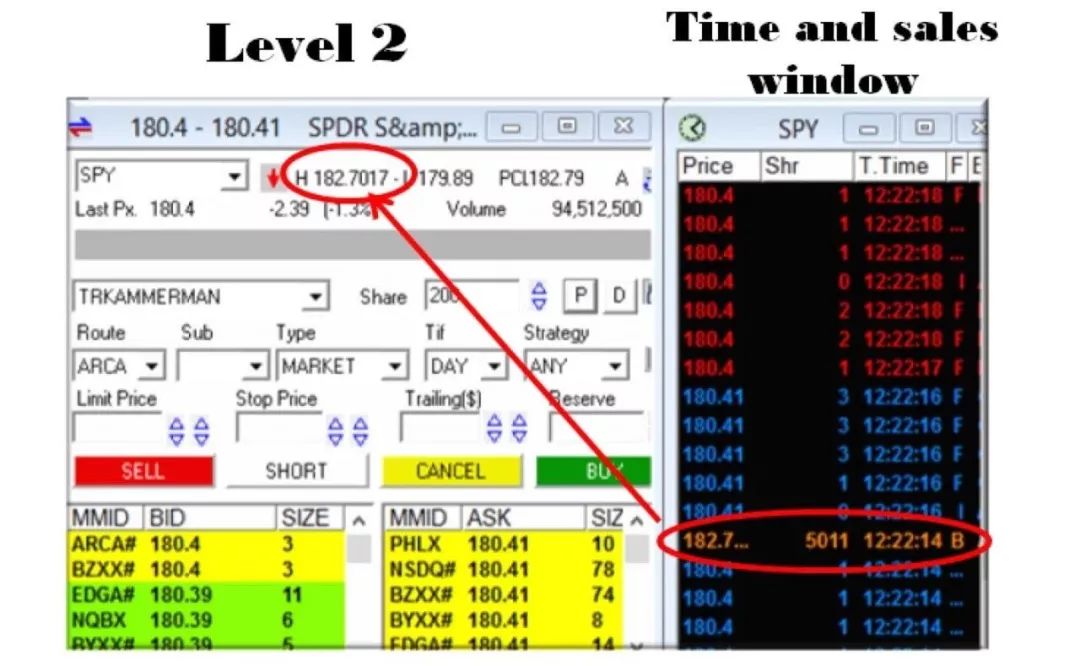The height and width of the screenshot is (666, 1080).
Task: Select the BZXX# 180.41 ask row
Action: [503, 594]
